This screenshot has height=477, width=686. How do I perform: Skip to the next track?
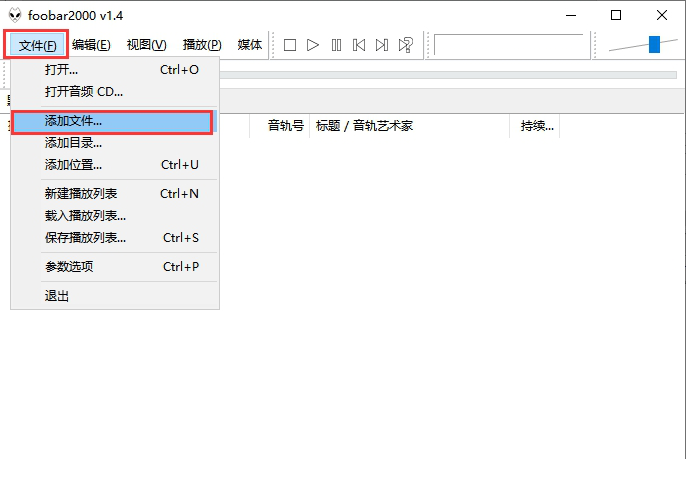pyautogui.click(x=382, y=45)
